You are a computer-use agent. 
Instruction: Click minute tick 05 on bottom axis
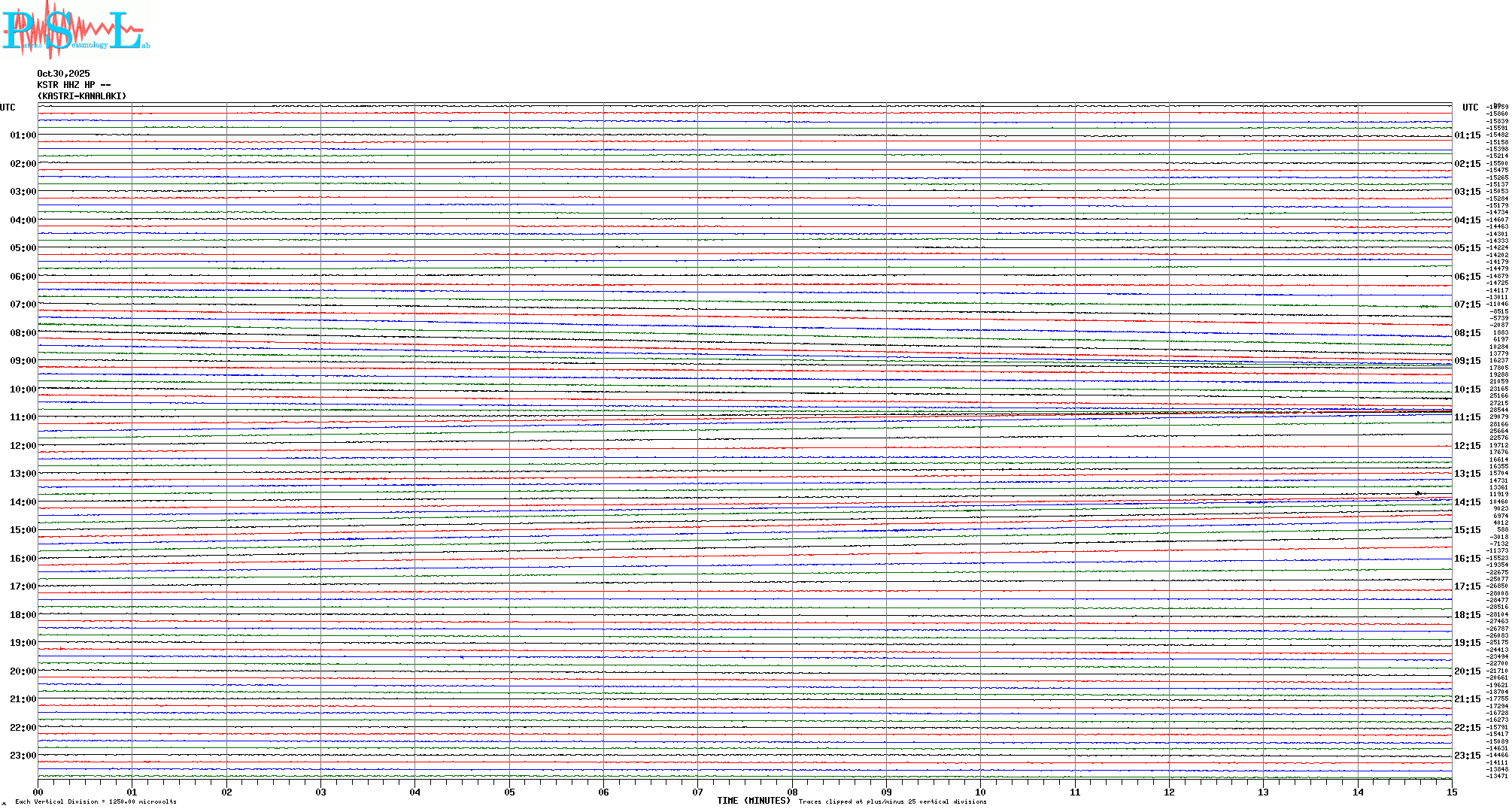pos(509,792)
